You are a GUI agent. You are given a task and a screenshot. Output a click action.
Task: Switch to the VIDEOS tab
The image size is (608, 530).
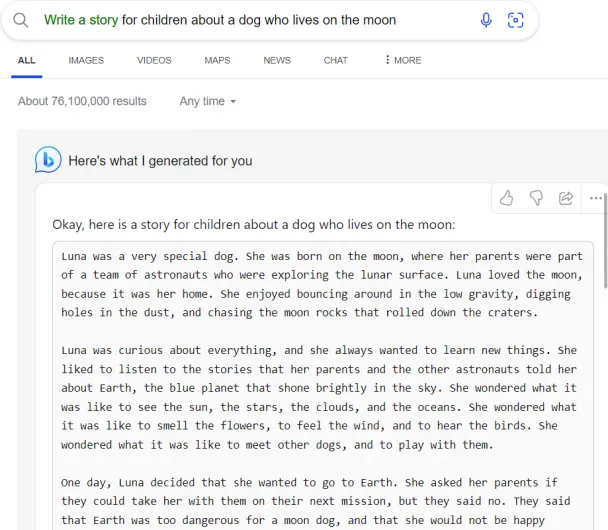154,60
